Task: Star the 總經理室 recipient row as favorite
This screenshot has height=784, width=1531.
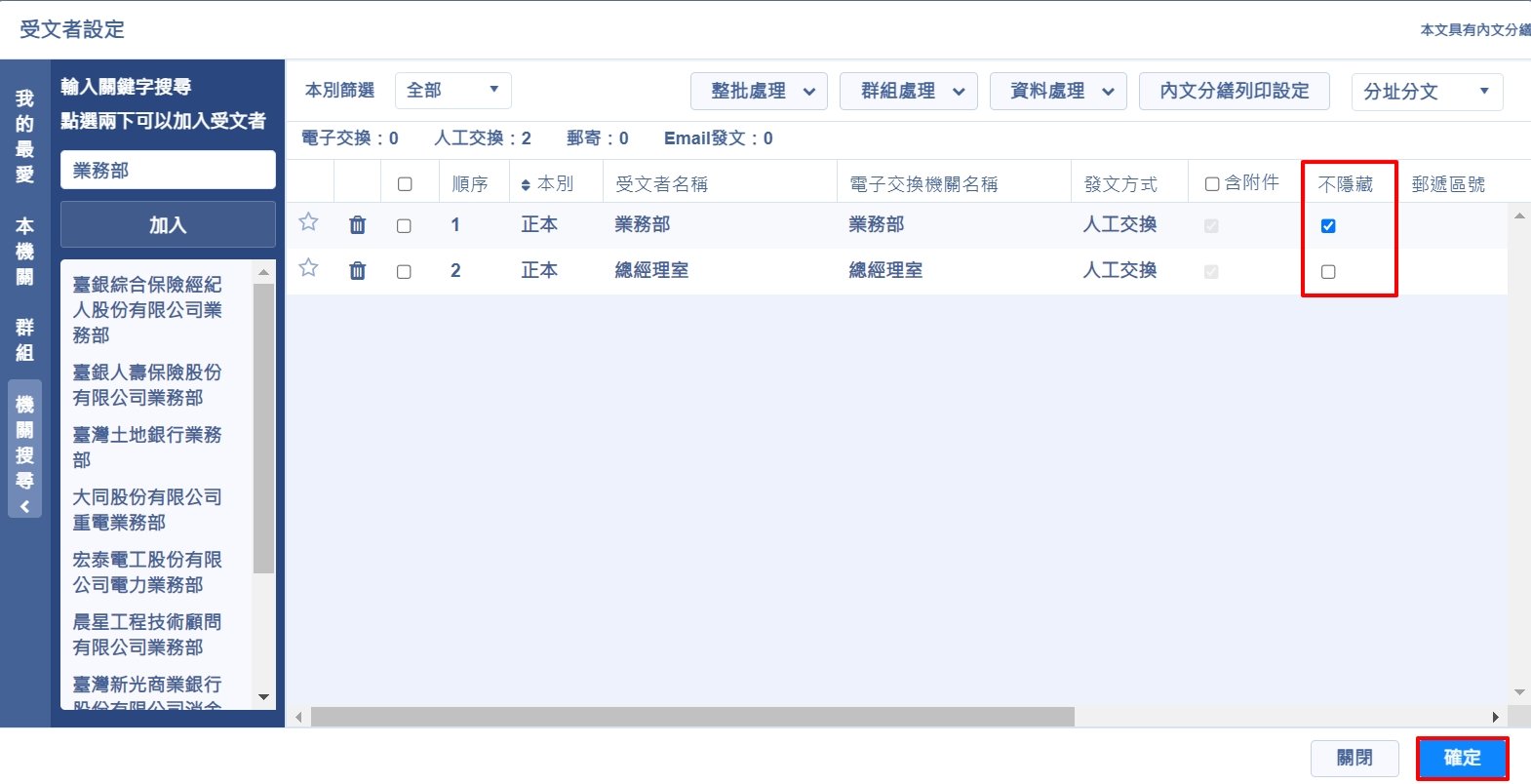Action: coord(308,268)
